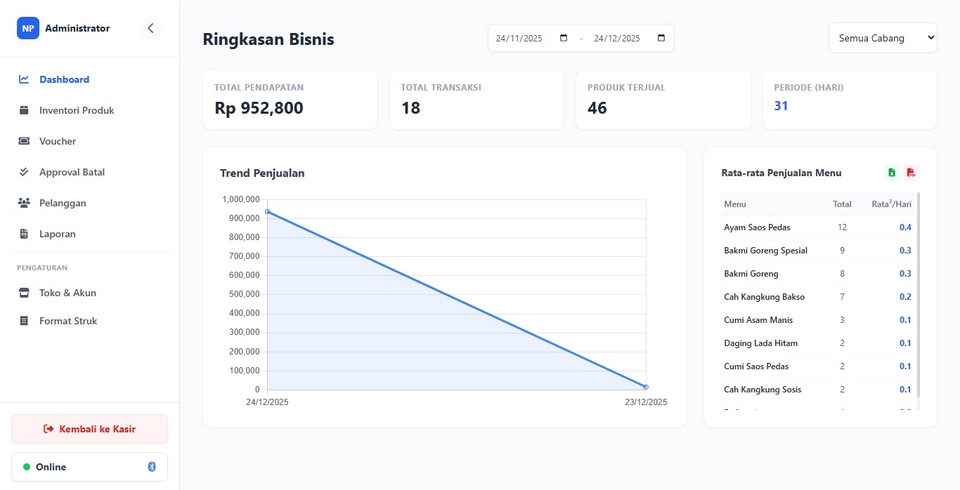
Task: Export menu averages to Excel
Action: click(892, 172)
